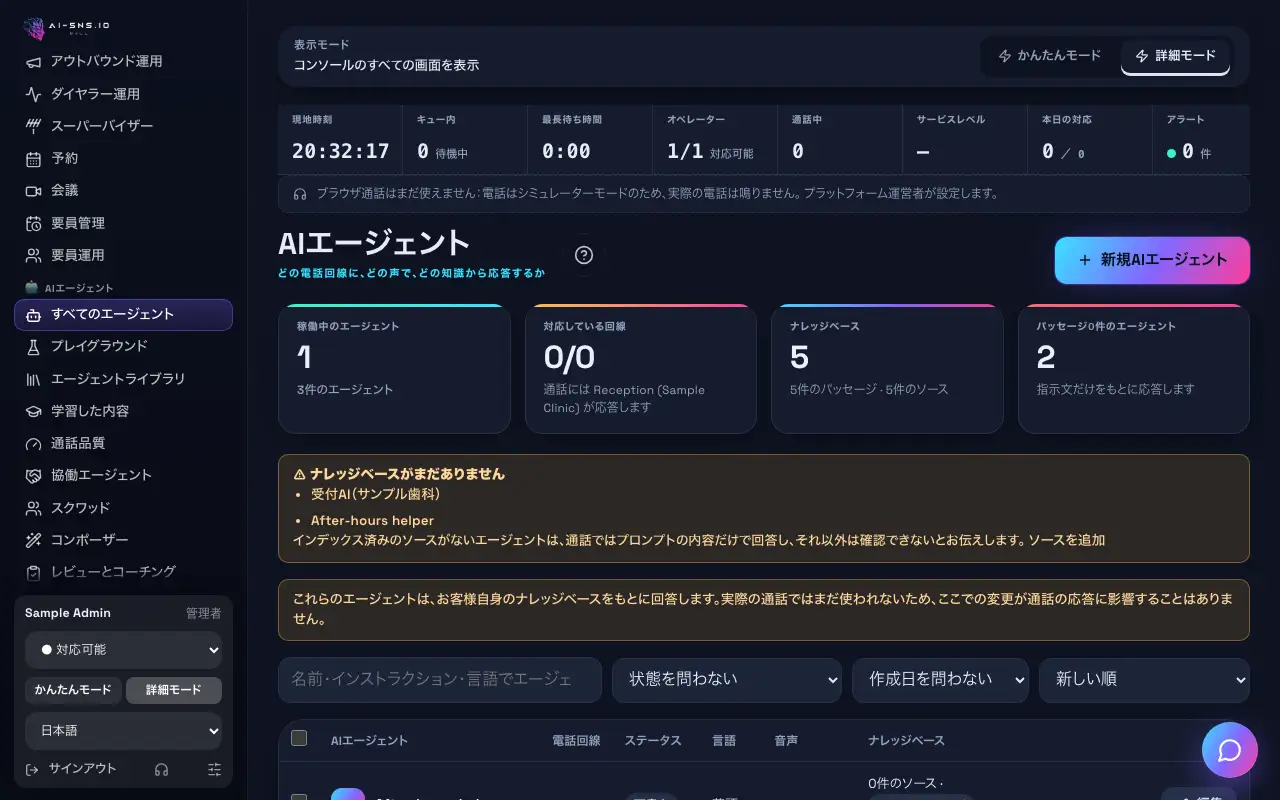The width and height of the screenshot is (1280, 800).
Task: Click the サービスレベル tile
Action: (965, 140)
